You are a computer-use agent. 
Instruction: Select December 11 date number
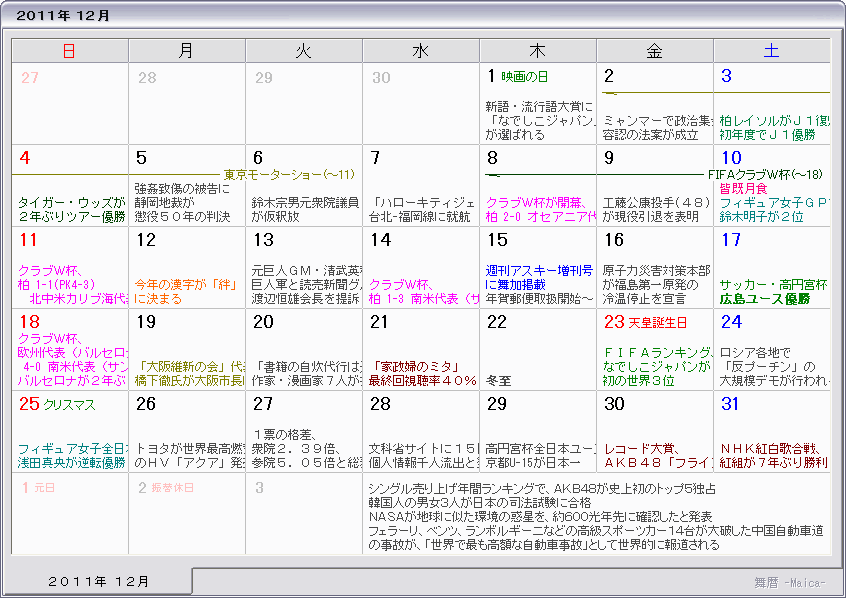(28, 240)
